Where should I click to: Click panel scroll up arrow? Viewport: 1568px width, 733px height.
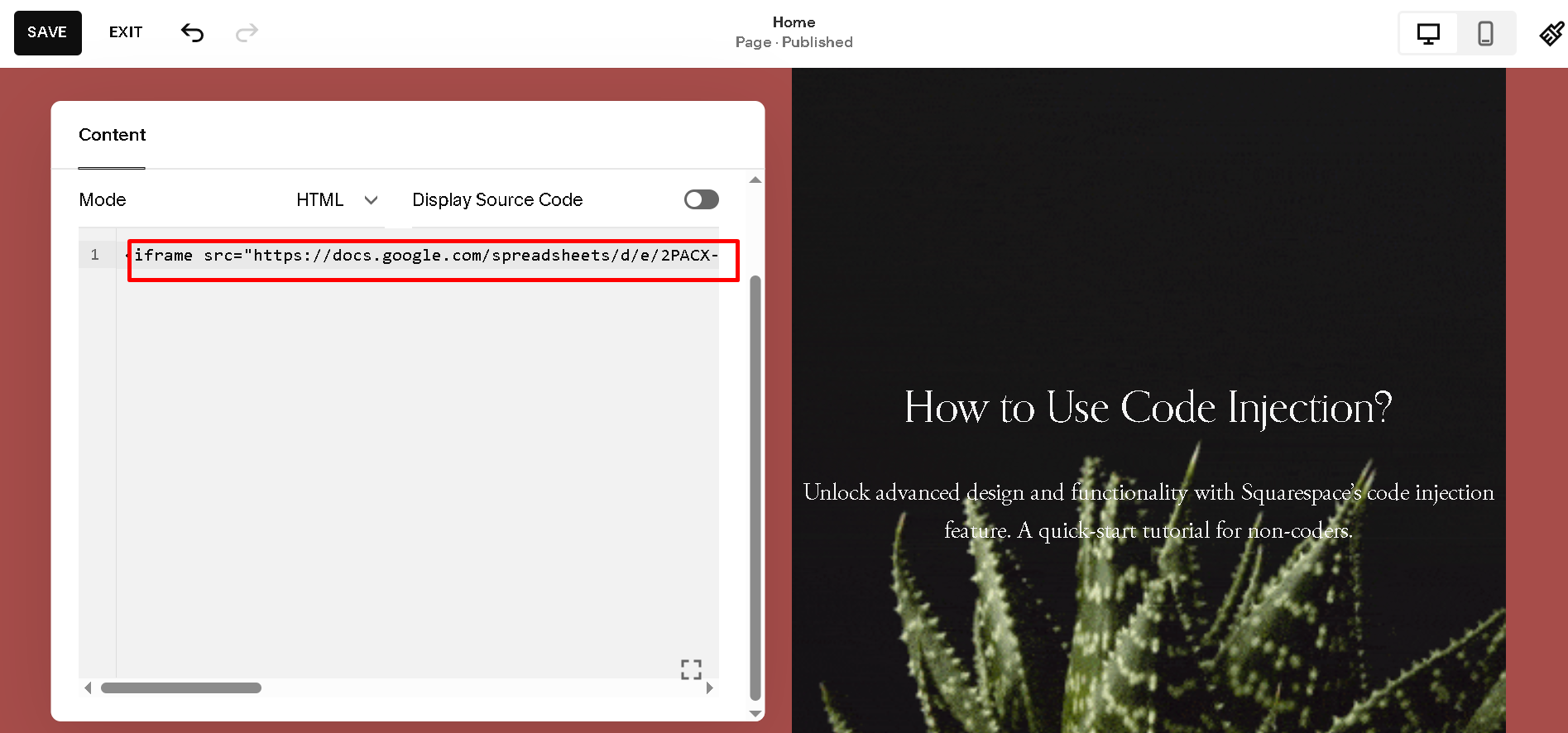(x=755, y=180)
